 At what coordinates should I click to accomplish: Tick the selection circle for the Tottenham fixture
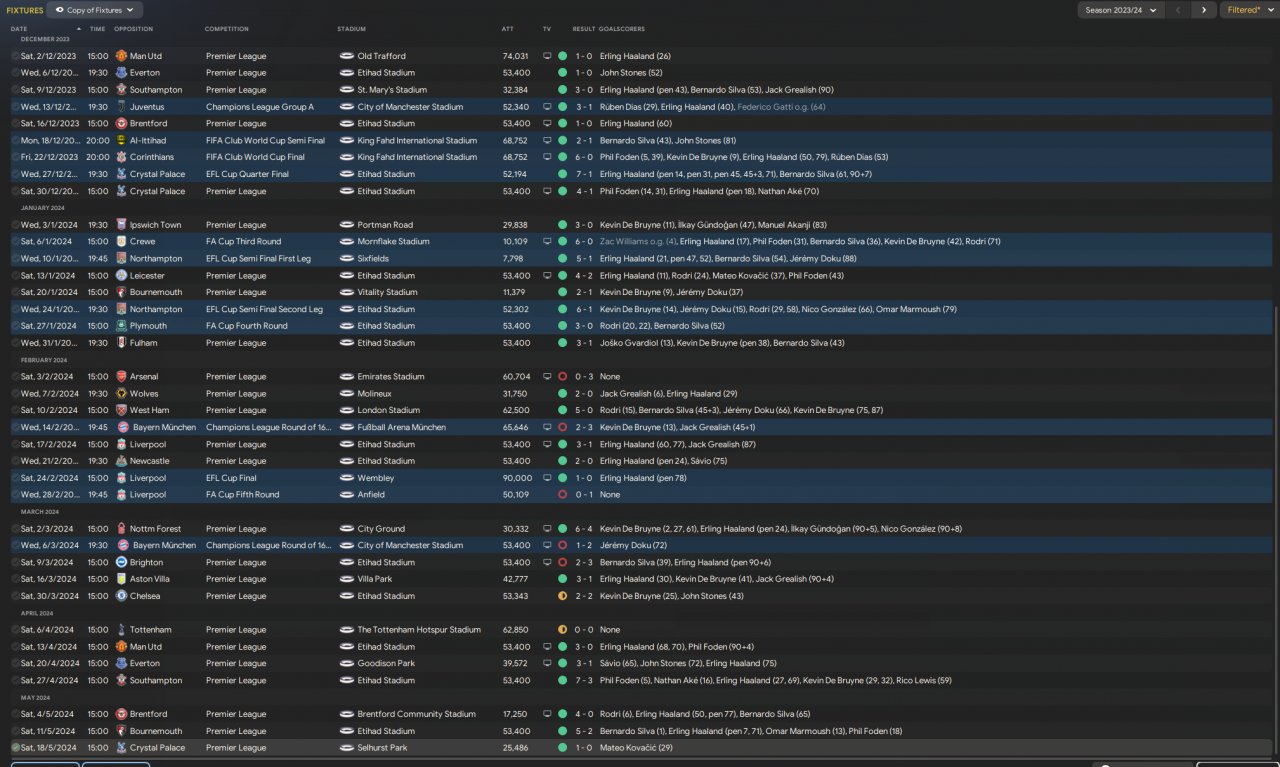click(x=15, y=630)
